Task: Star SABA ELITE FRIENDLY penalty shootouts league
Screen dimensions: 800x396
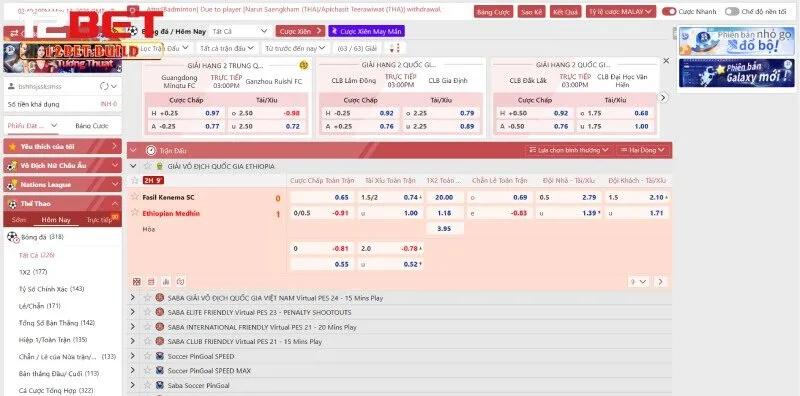Action: pyautogui.click(x=147, y=312)
